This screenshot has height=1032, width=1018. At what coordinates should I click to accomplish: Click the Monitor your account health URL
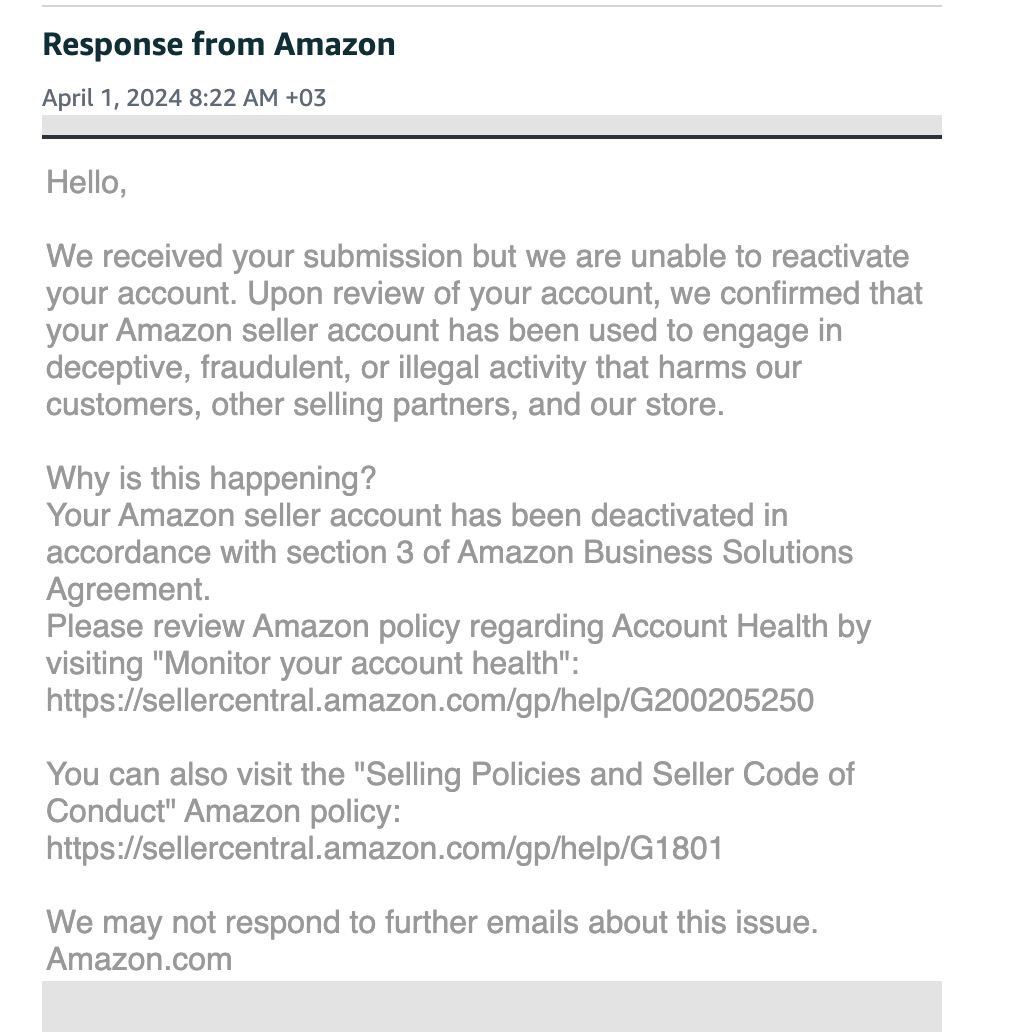[x=430, y=700]
